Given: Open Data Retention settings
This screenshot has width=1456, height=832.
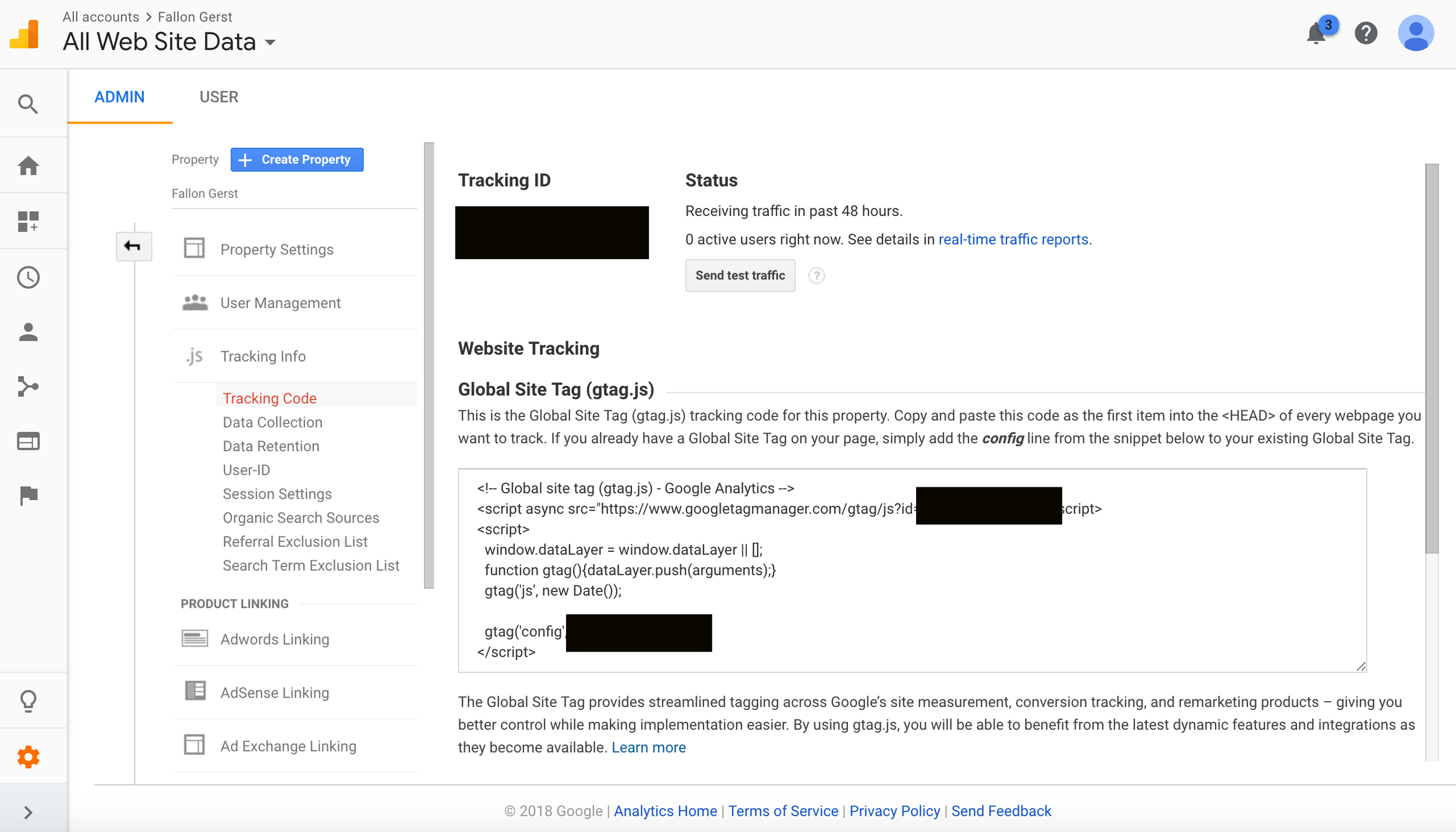Looking at the screenshot, I should [271, 446].
